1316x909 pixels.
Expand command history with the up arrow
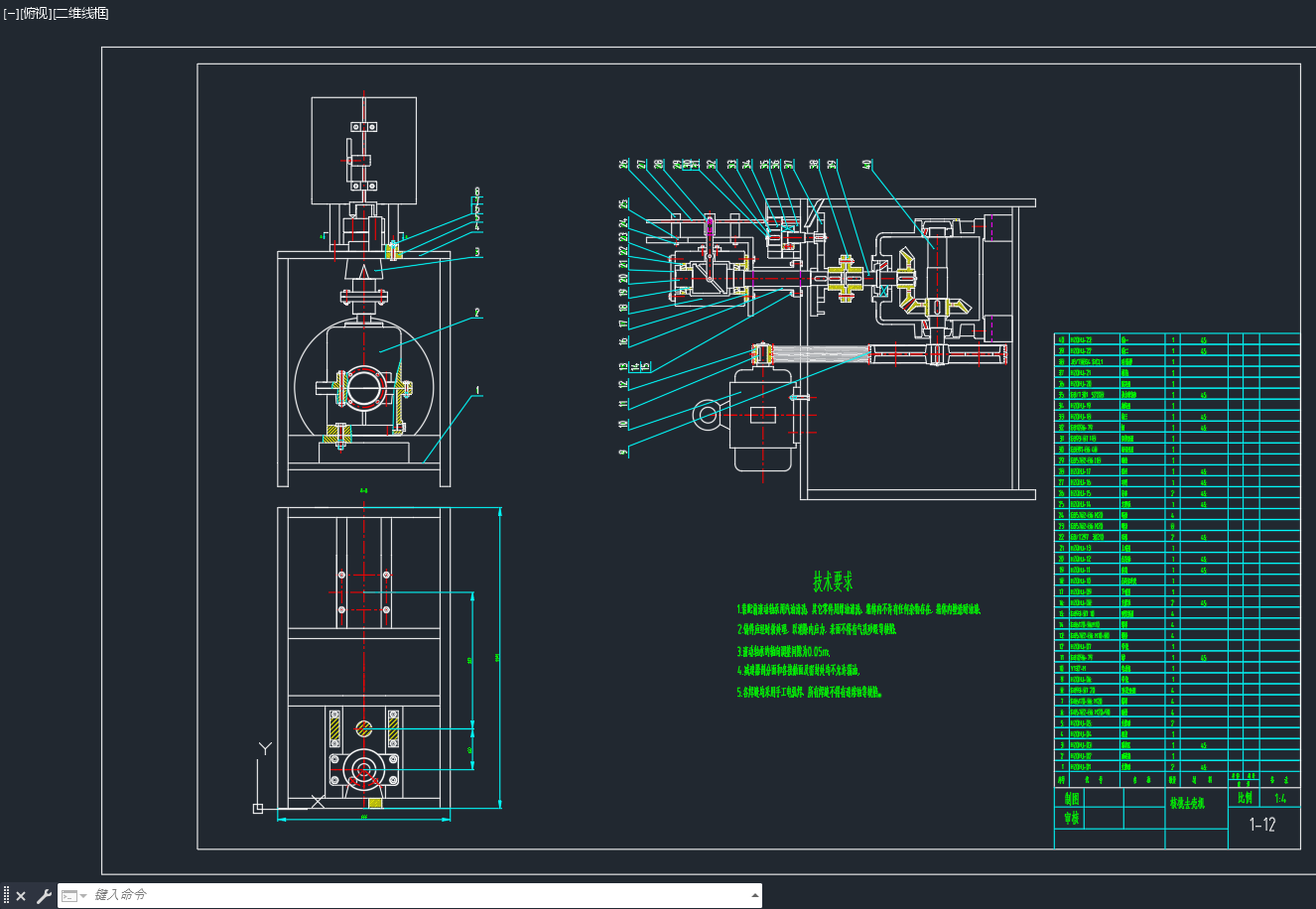tap(753, 896)
